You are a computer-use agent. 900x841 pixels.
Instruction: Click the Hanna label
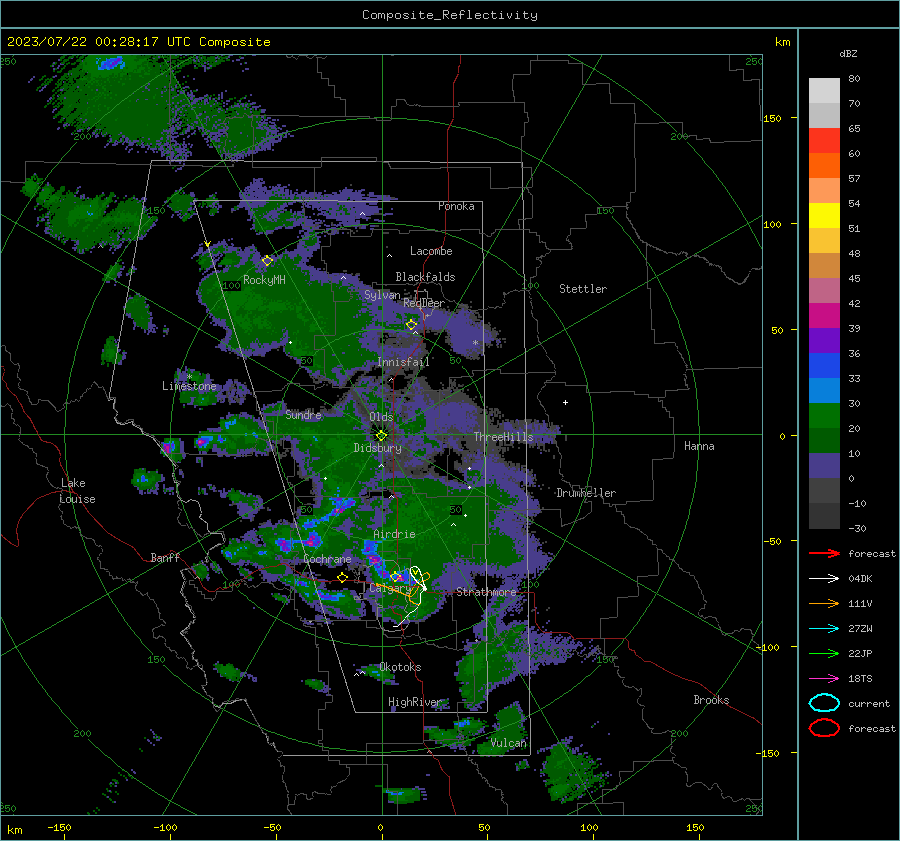[x=699, y=446]
